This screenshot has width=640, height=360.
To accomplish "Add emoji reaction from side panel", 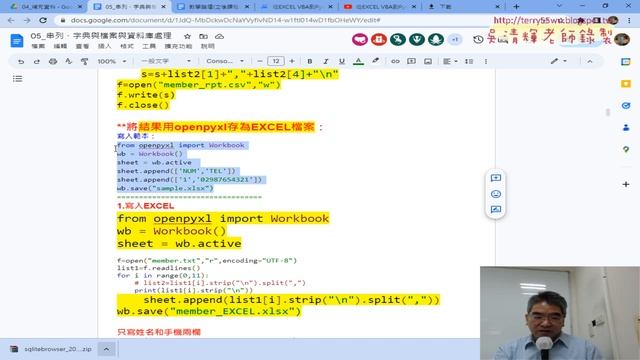I will tap(496, 194).
